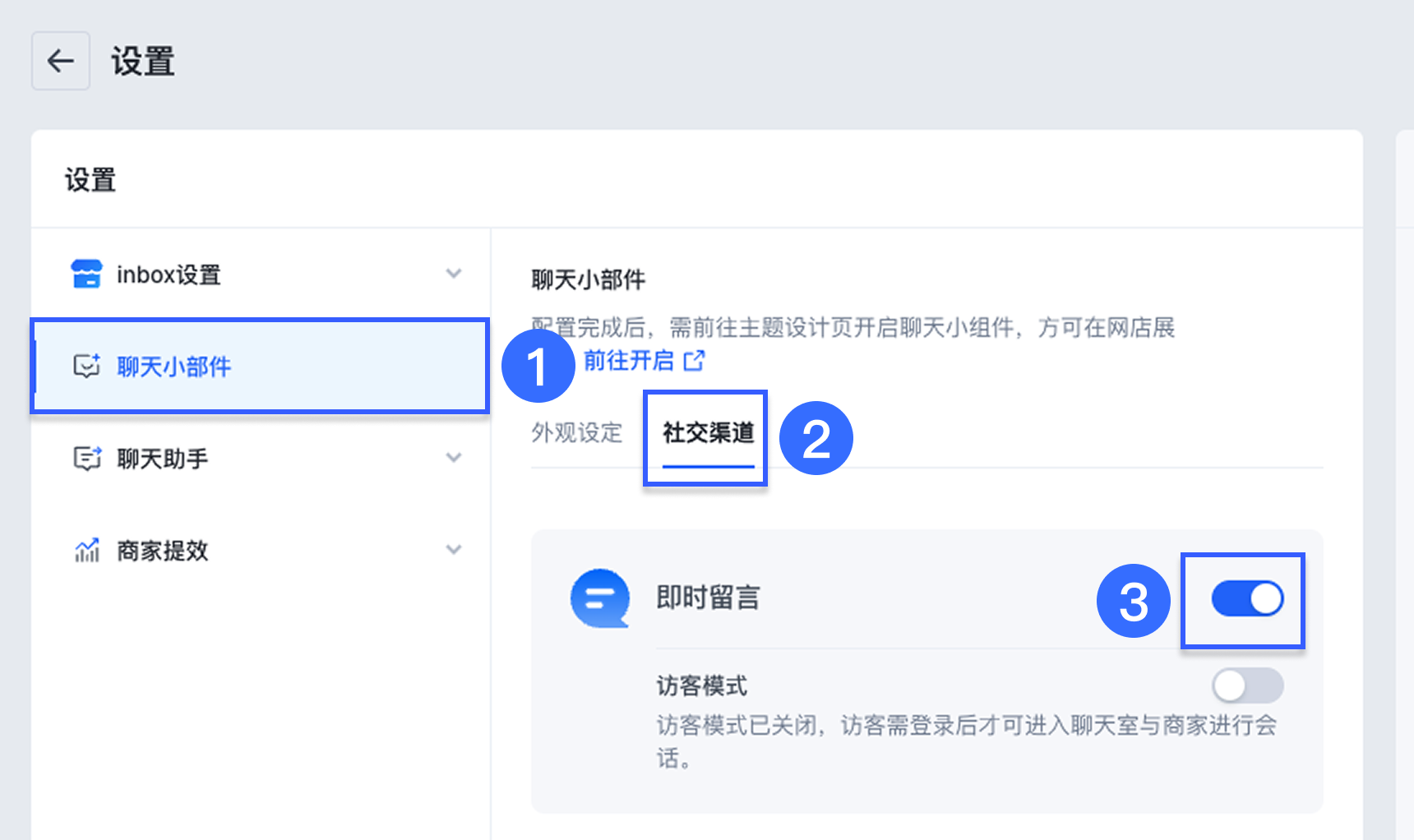The image size is (1414, 840).
Task: Click the 商家提效 menu label
Action: pyautogui.click(x=163, y=550)
